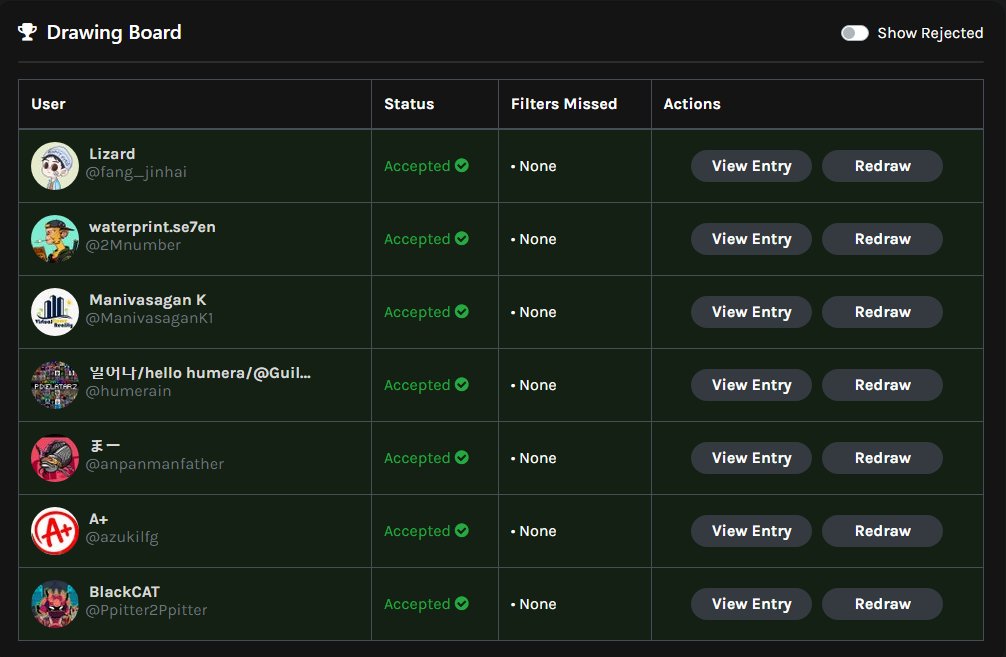Click Lizard's avatar picture
The width and height of the screenshot is (1006, 657).
(x=55, y=166)
